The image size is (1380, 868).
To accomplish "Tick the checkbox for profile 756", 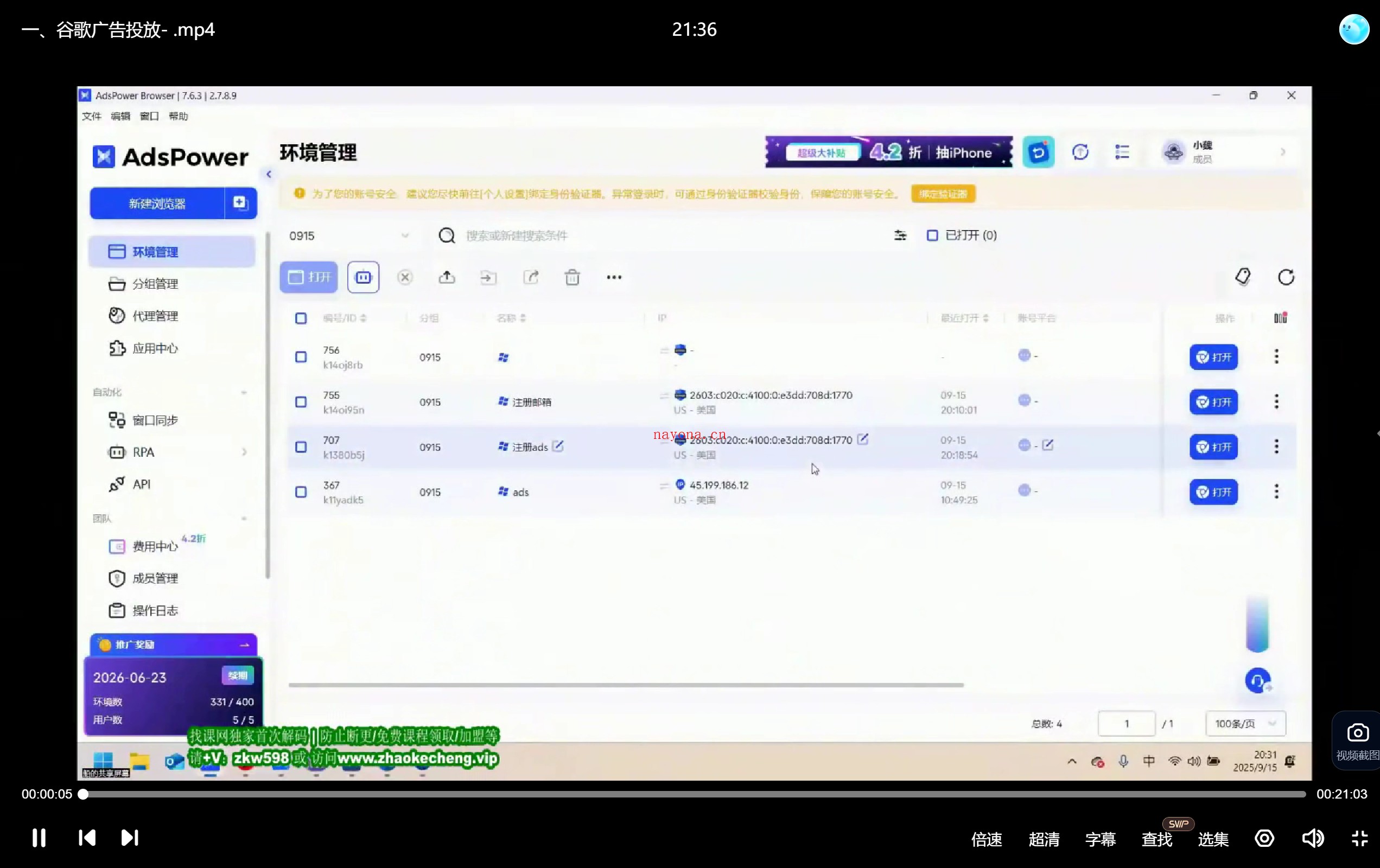I will click(x=301, y=358).
